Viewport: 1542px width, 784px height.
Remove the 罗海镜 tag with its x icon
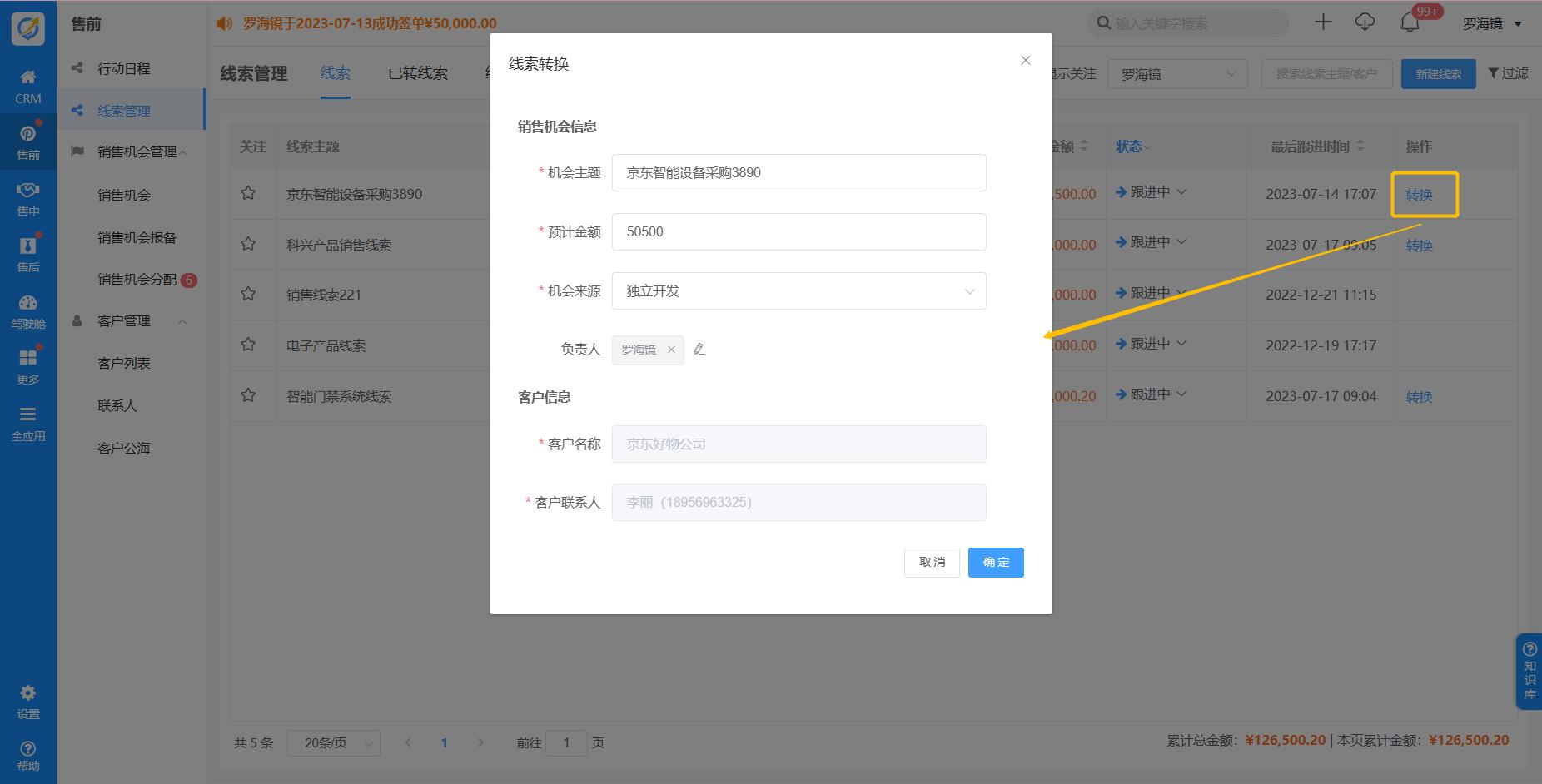click(x=671, y=350)
